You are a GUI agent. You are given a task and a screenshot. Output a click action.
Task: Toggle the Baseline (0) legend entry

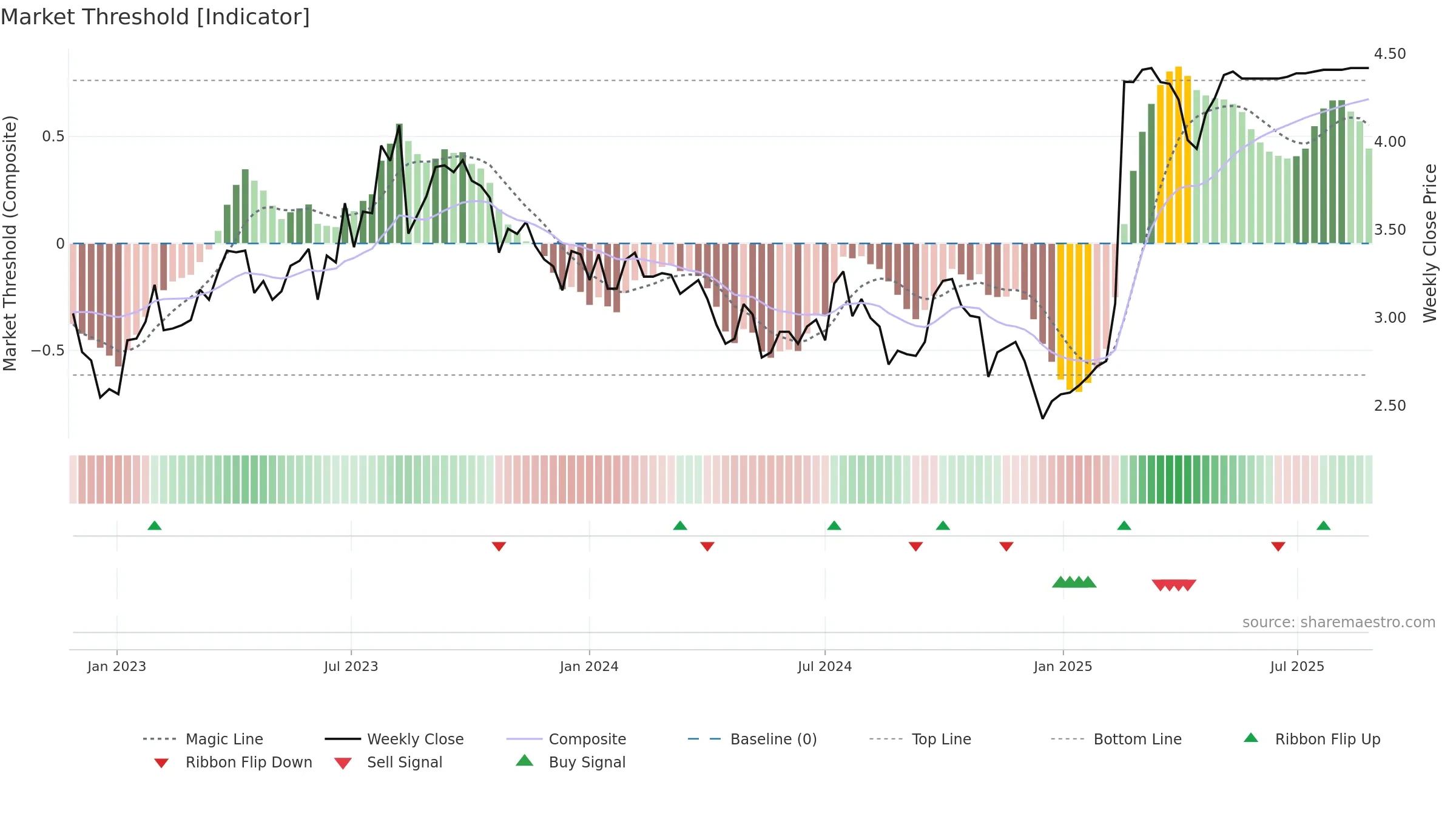pos(752,739)
